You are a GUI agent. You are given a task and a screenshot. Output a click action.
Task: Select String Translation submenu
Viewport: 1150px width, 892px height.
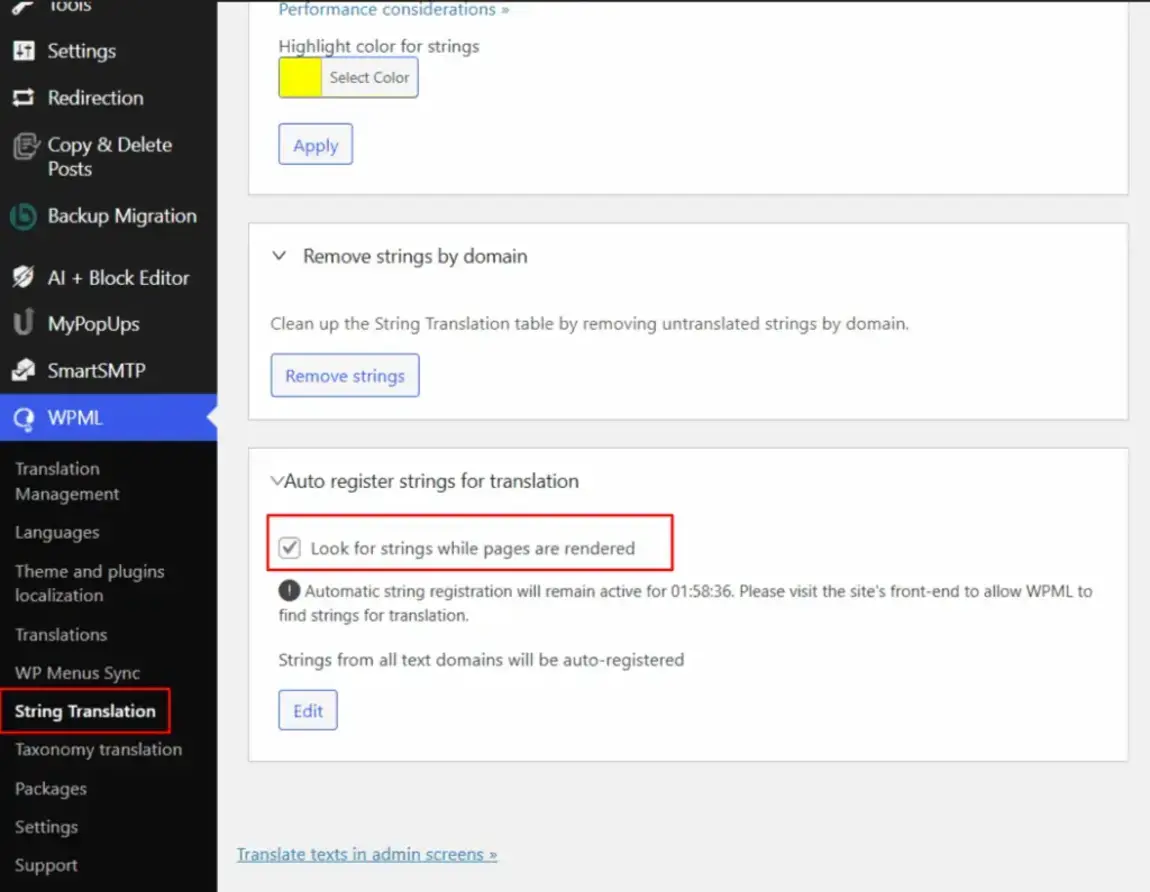[85, 711]
